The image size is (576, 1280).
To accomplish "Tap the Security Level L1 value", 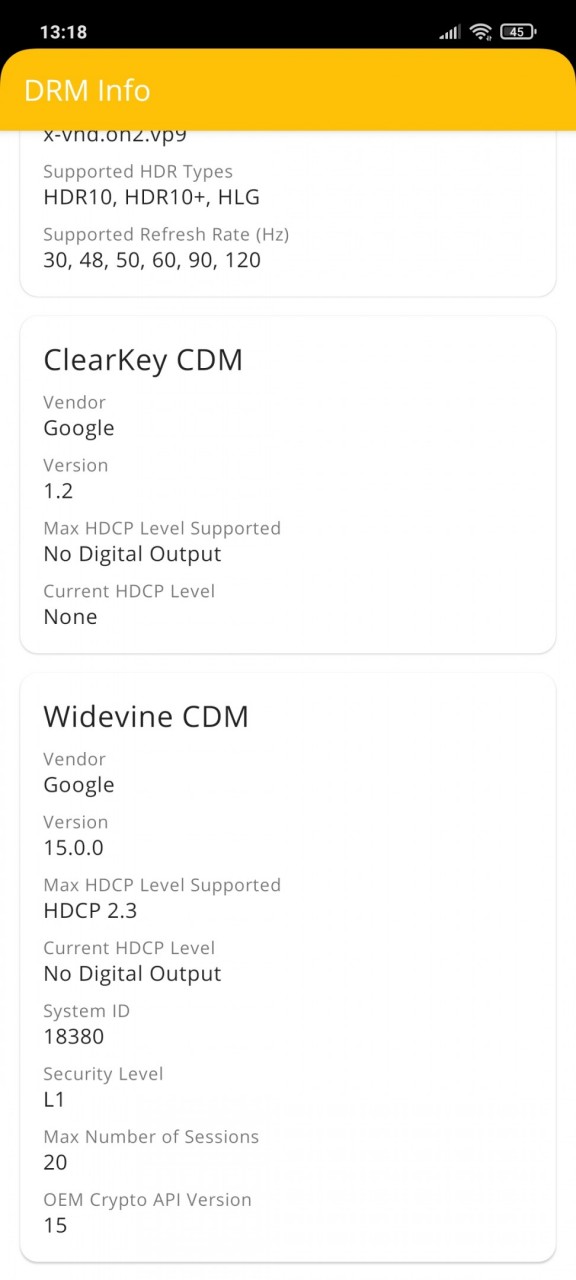I will click(x=54, y=1100).
